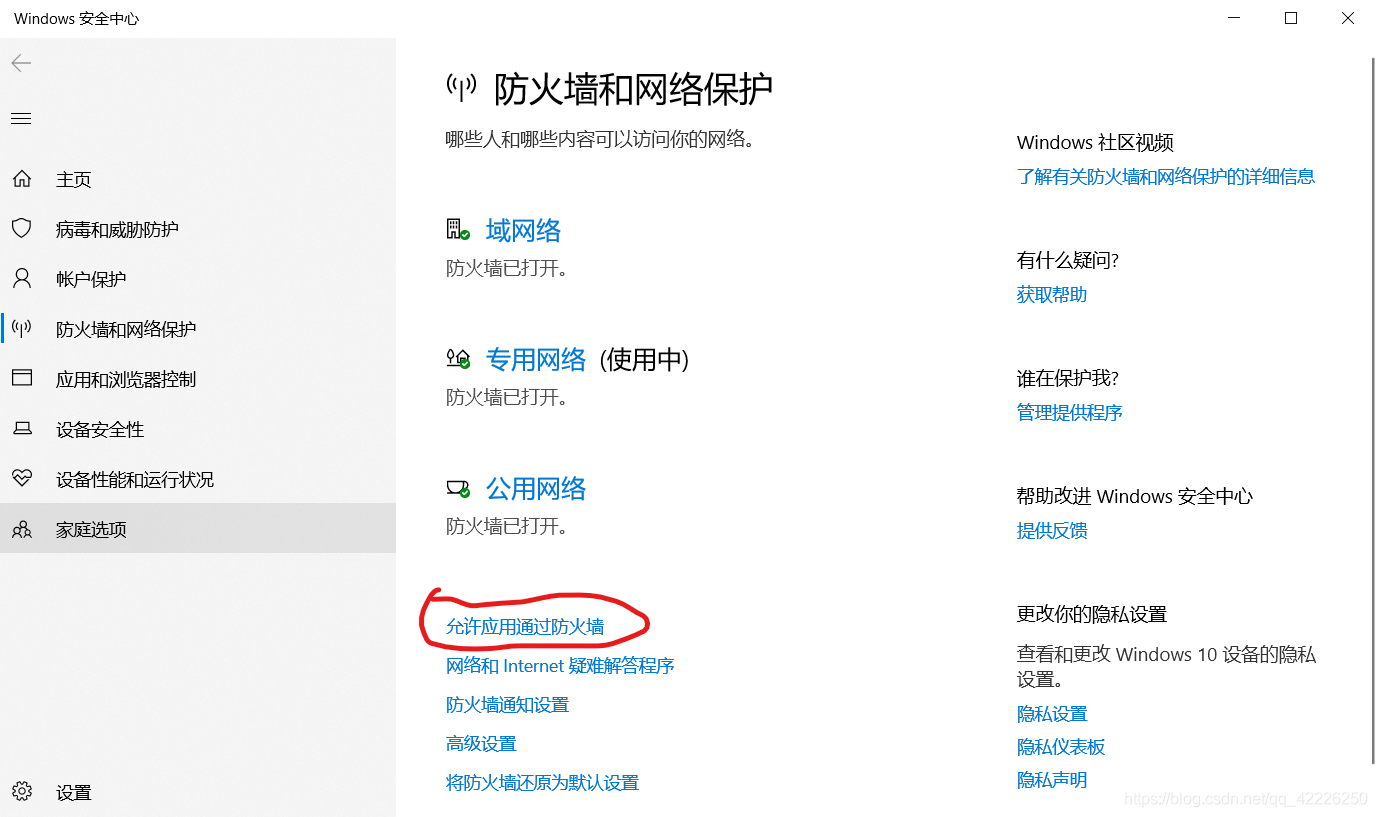Click the Windows 社区视频 heading
Viewport: 1377px width, 817px height.
(x=1095, y=143)
